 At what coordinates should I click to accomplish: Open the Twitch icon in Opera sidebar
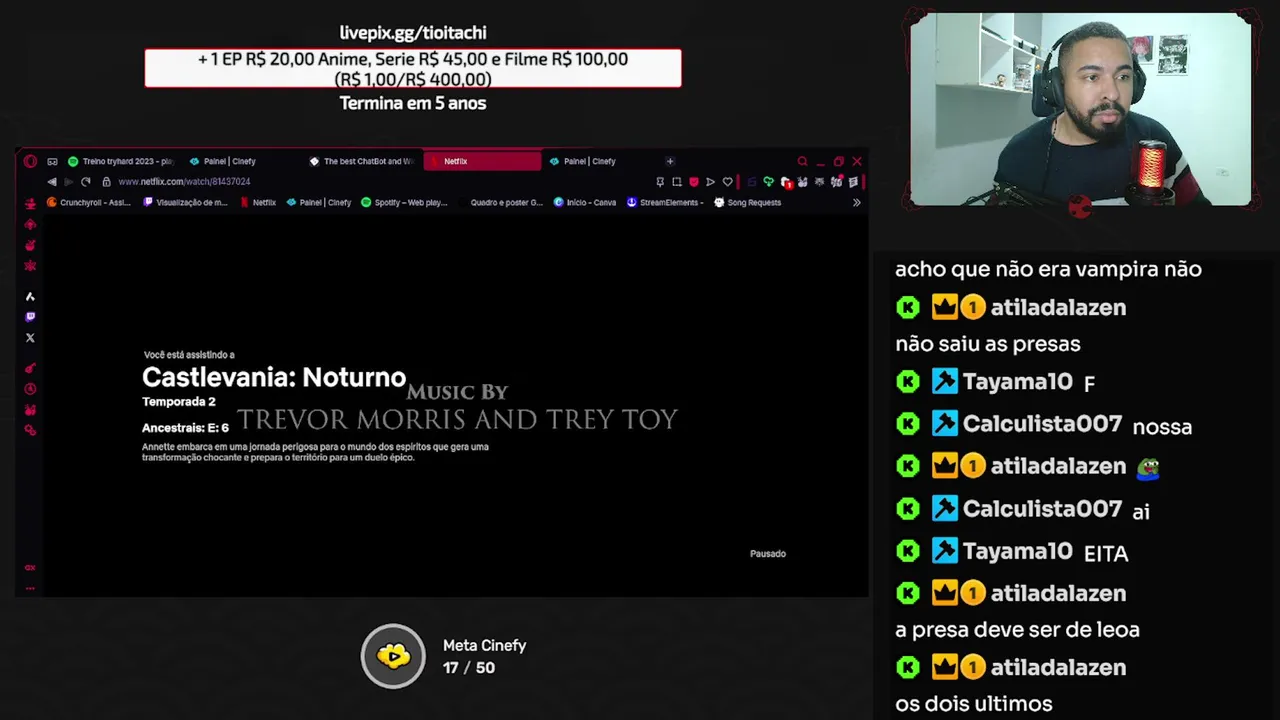point(30,317)
